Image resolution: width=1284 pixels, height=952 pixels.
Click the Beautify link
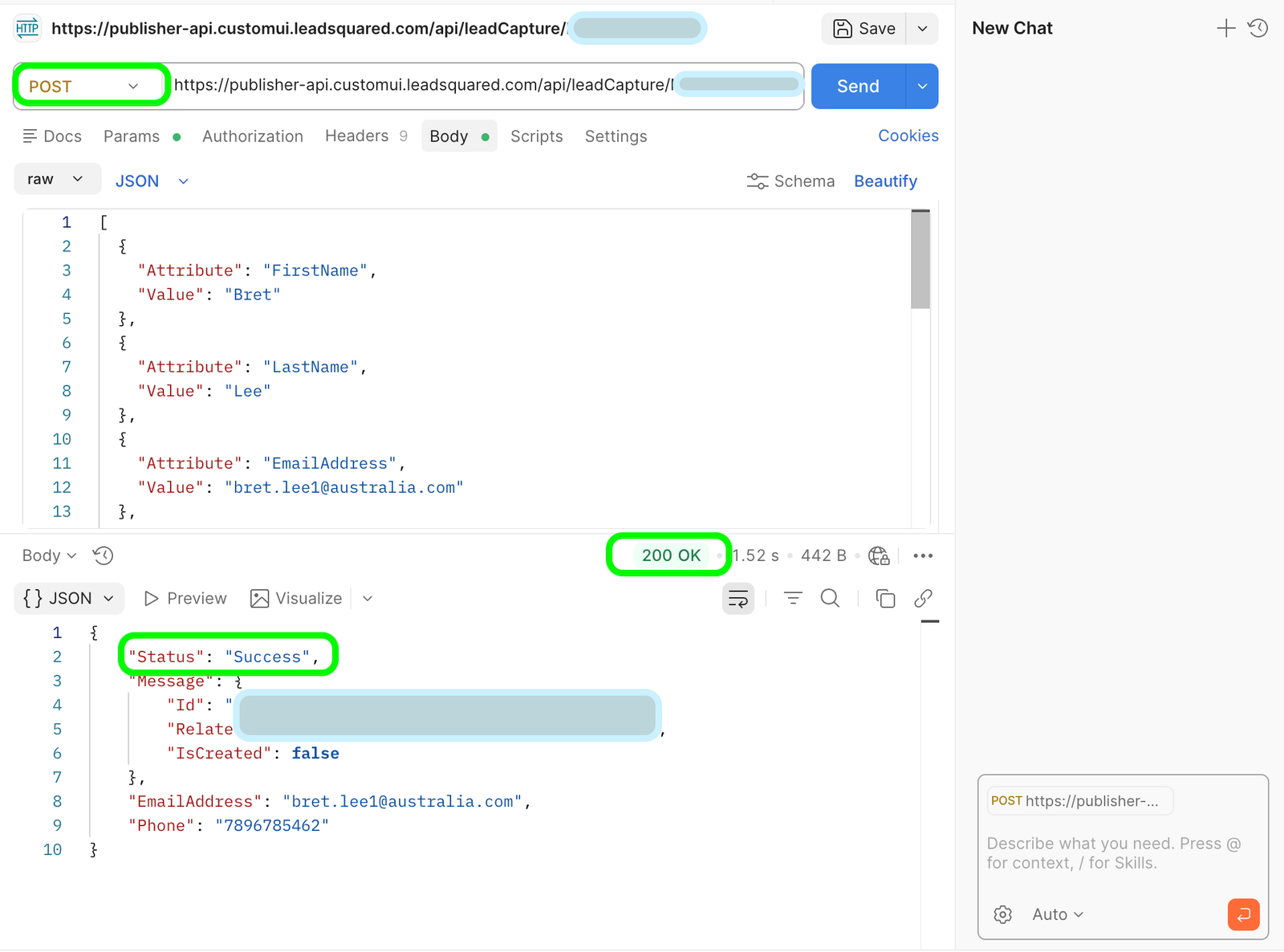tap(885, 181)
